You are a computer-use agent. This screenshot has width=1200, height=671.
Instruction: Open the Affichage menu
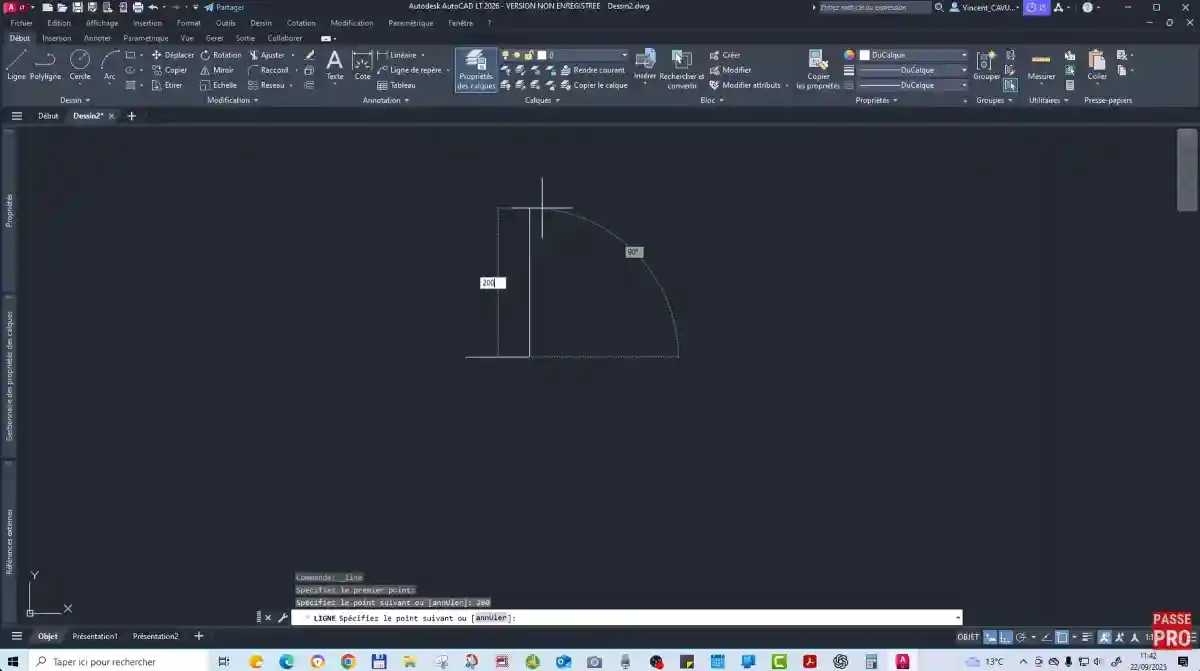point(101,22)
